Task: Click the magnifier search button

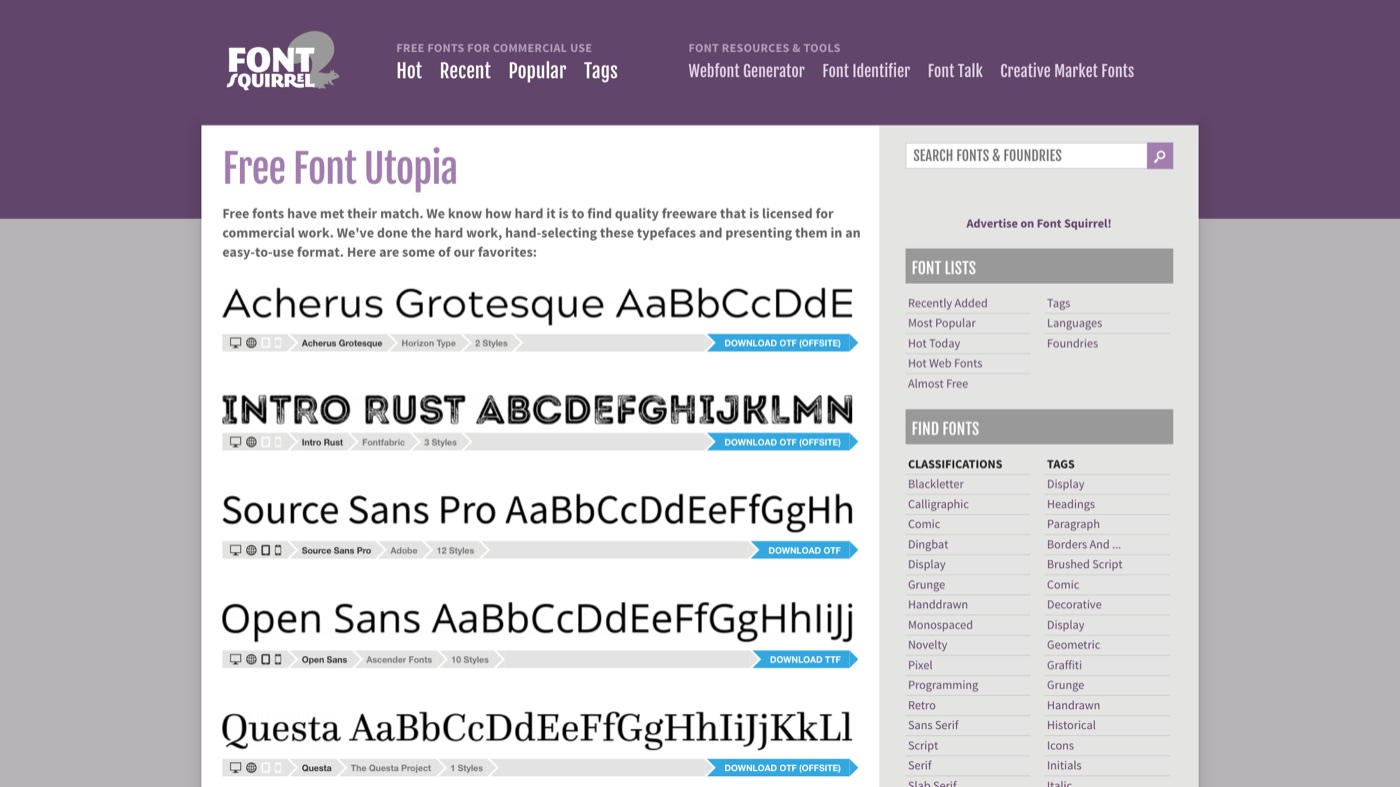Action: (x=1160, y=155)
